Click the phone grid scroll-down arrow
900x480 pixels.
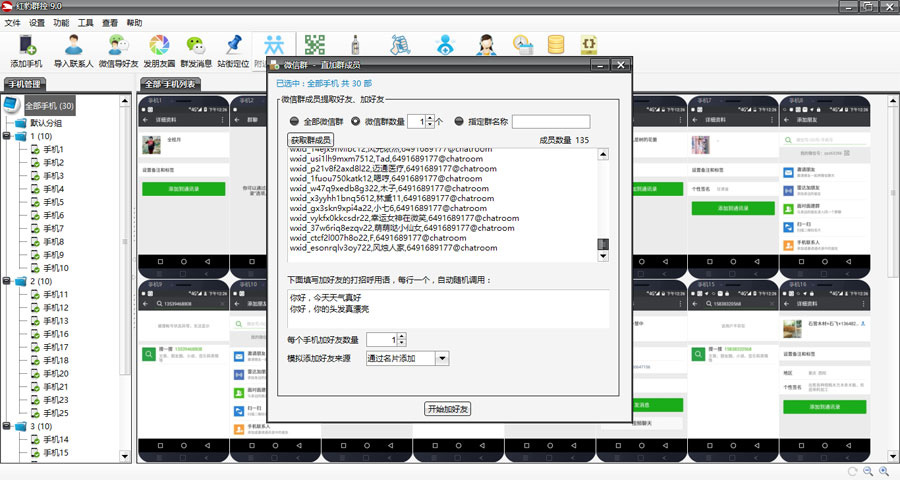point(893,456)
